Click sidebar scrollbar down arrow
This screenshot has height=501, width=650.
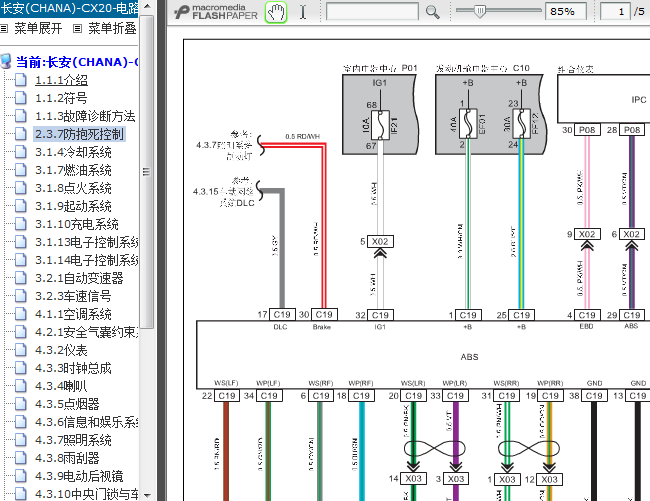click(147, 494)
